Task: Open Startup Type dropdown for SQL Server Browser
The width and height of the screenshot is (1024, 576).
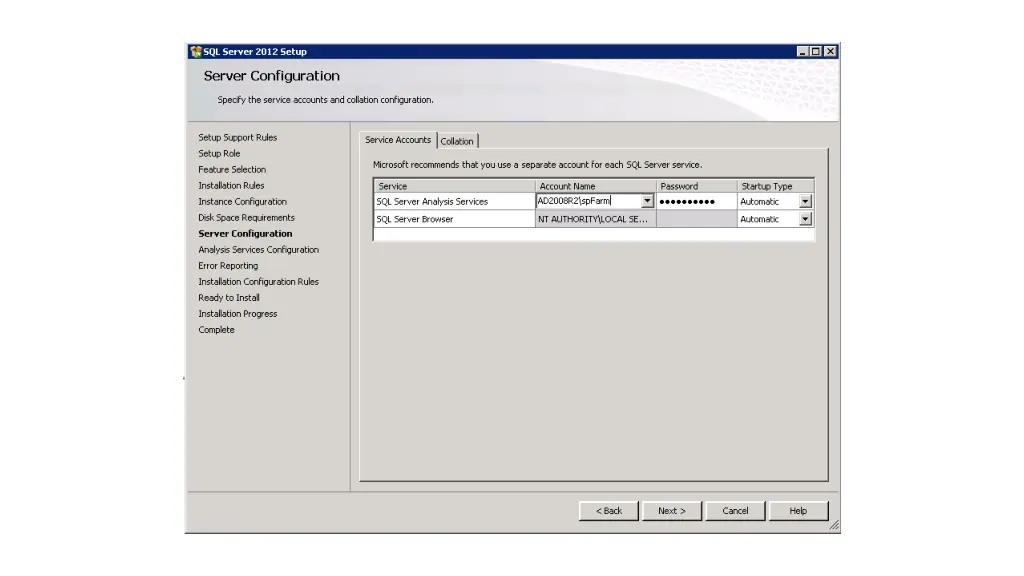Action: tap(805, 219)
